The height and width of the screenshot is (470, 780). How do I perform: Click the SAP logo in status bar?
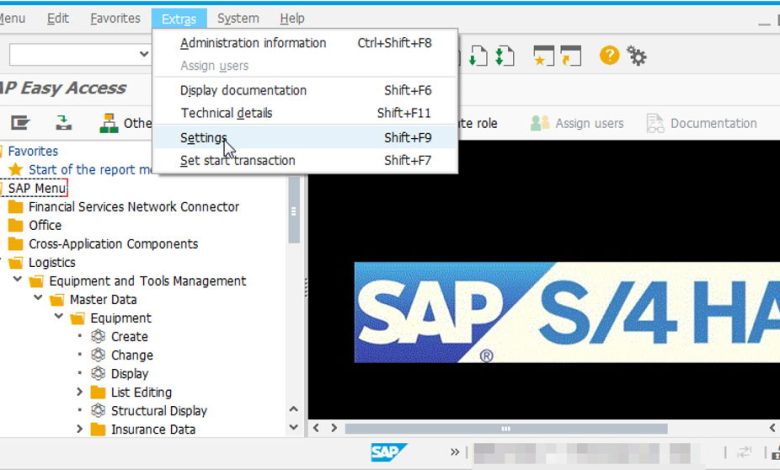(389, 452)
